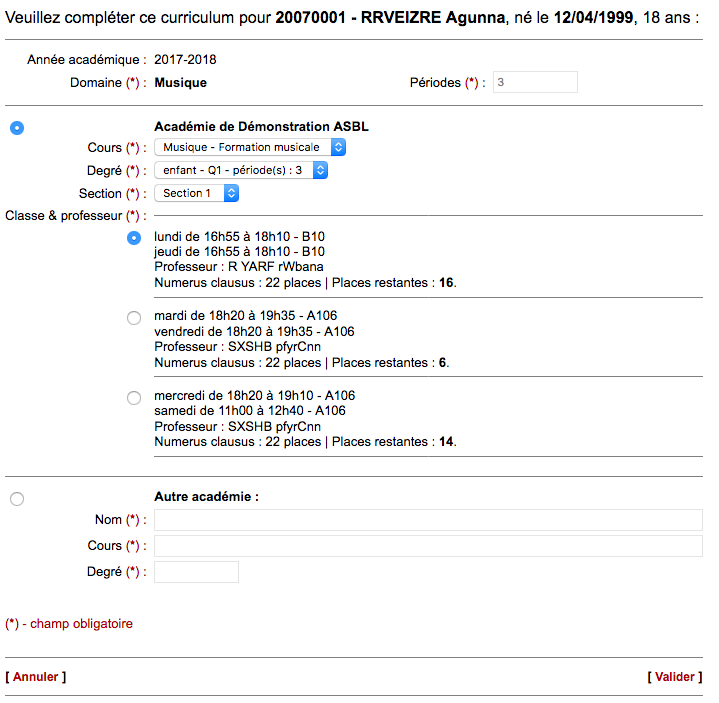
Task: Open the Cours dropdown showing Musique - Formation musicale
Action: (x=250, y=148)
